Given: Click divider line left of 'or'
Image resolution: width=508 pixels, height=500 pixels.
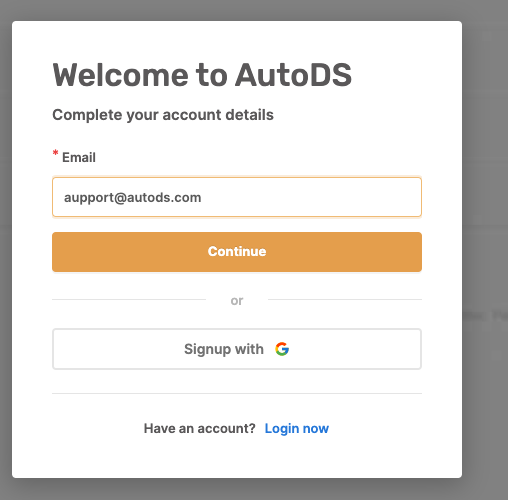Looking at the screenshot, I should 129,299.
